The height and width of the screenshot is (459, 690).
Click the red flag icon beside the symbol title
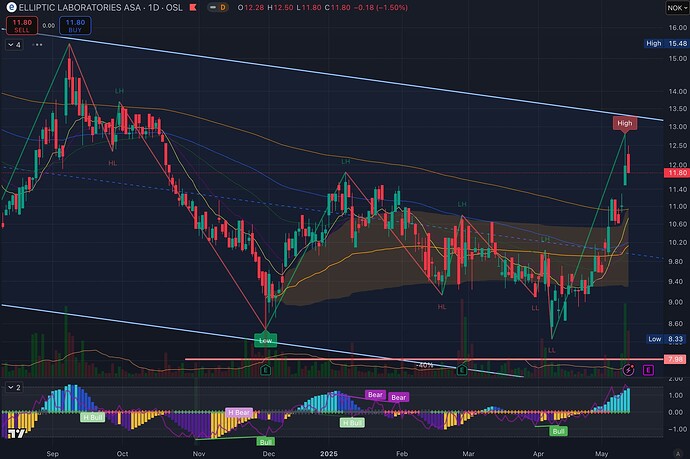click(x=193, y=7)
